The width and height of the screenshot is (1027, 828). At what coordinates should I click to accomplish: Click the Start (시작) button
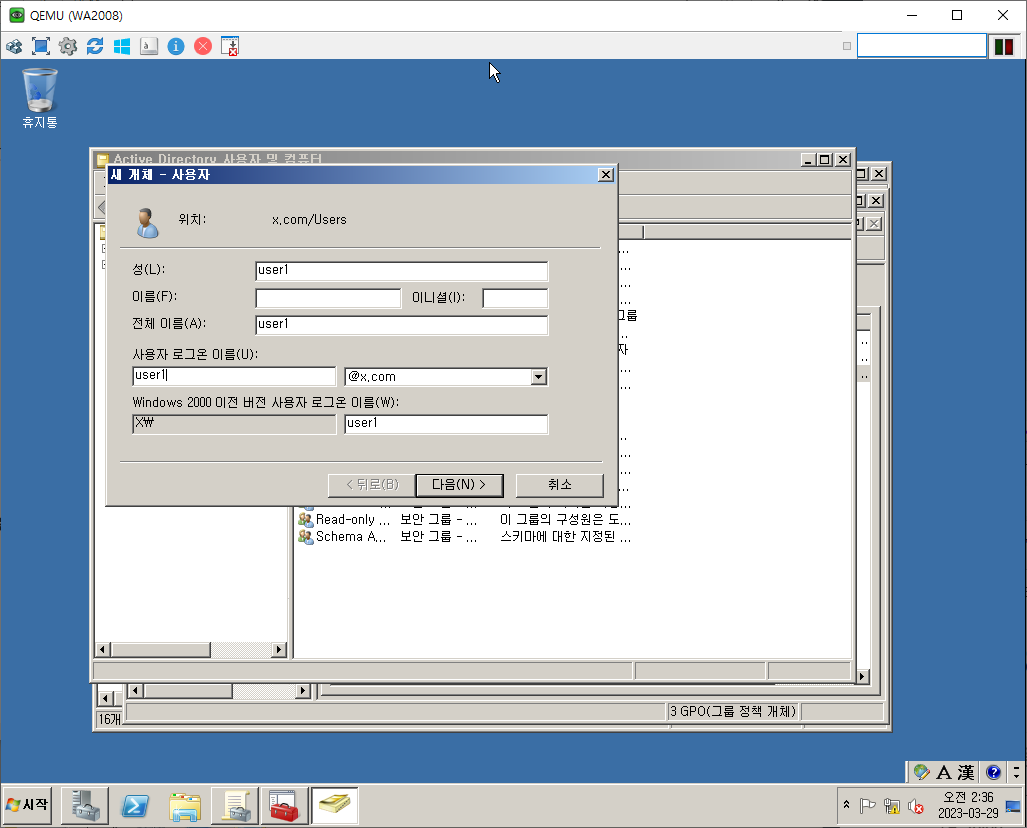tap(28, 804)
